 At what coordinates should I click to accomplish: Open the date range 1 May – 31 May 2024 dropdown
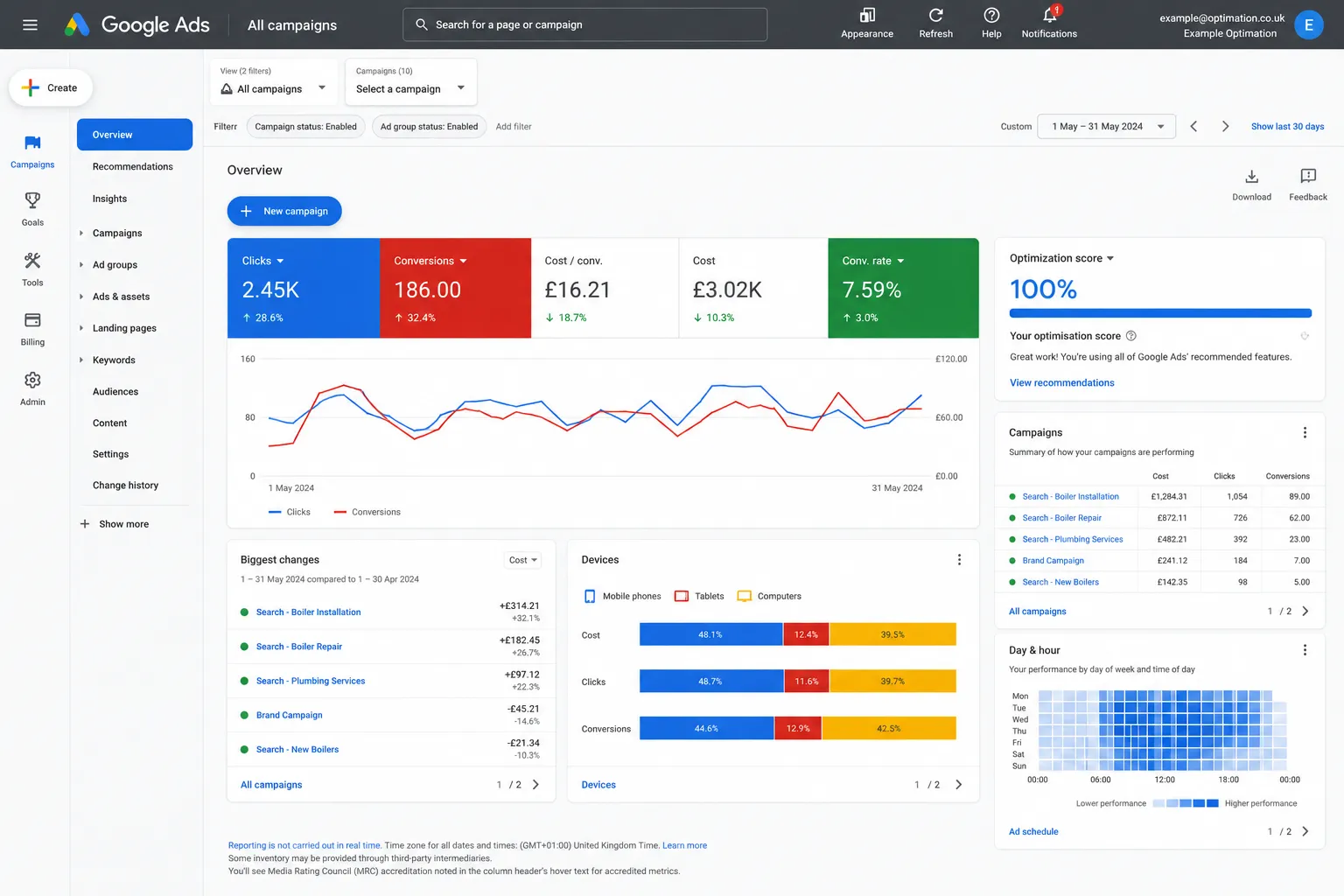pos(1106,126)
